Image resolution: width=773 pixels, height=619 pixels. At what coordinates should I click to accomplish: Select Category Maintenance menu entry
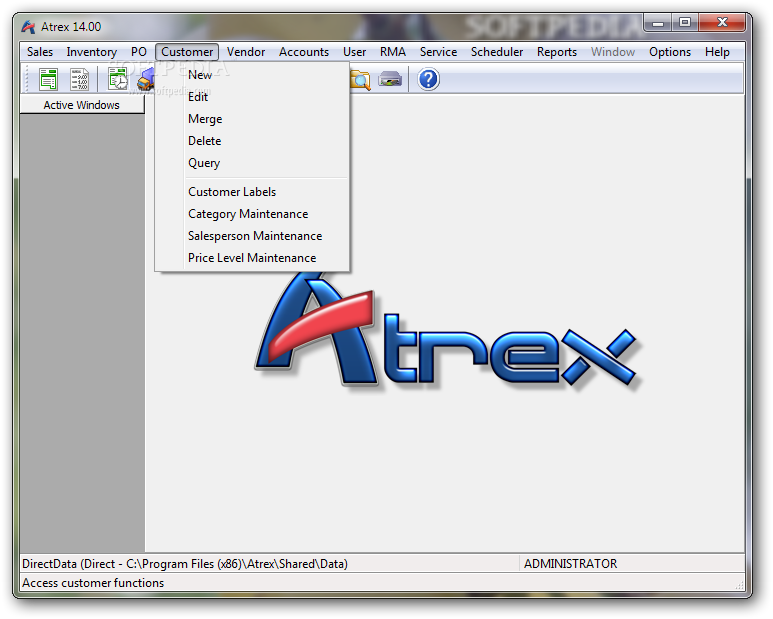(252, 214)
